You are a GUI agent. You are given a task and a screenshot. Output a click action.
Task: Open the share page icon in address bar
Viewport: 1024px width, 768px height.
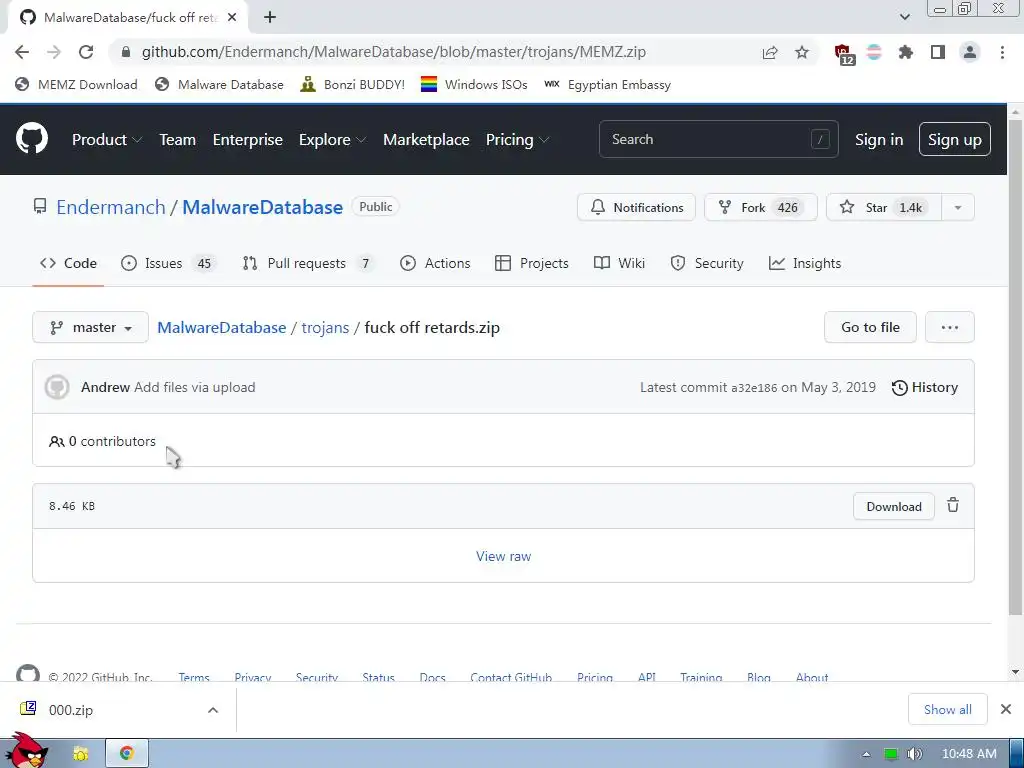pyautogui.click(x=770, y=52)
